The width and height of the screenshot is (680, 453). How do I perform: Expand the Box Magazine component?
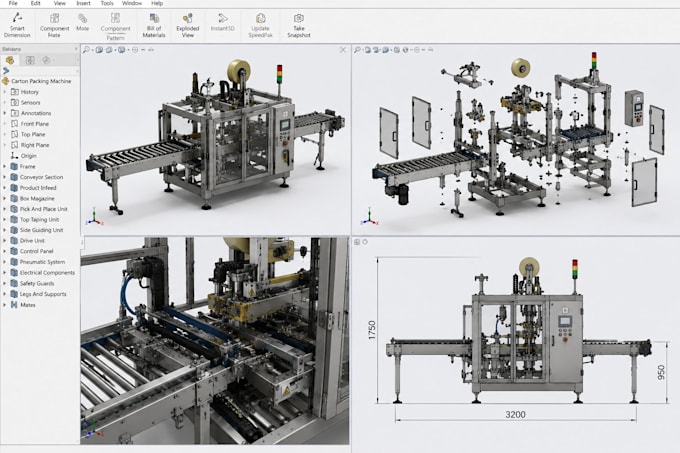coord(5,198)
